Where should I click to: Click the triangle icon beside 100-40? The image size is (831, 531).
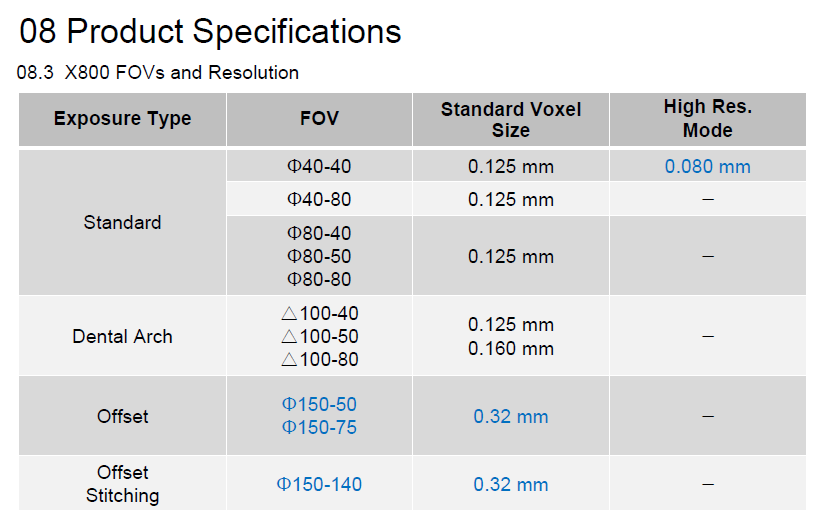pyautogui.click(x=289, y=314)
